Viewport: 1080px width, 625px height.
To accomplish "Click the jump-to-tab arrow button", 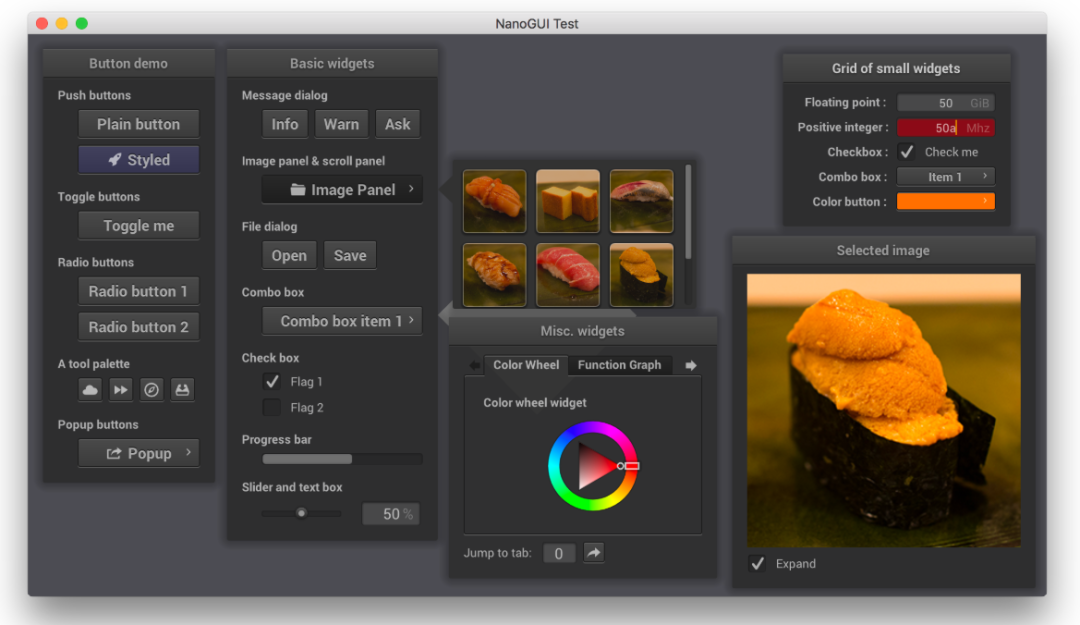I will click(594, 553).
